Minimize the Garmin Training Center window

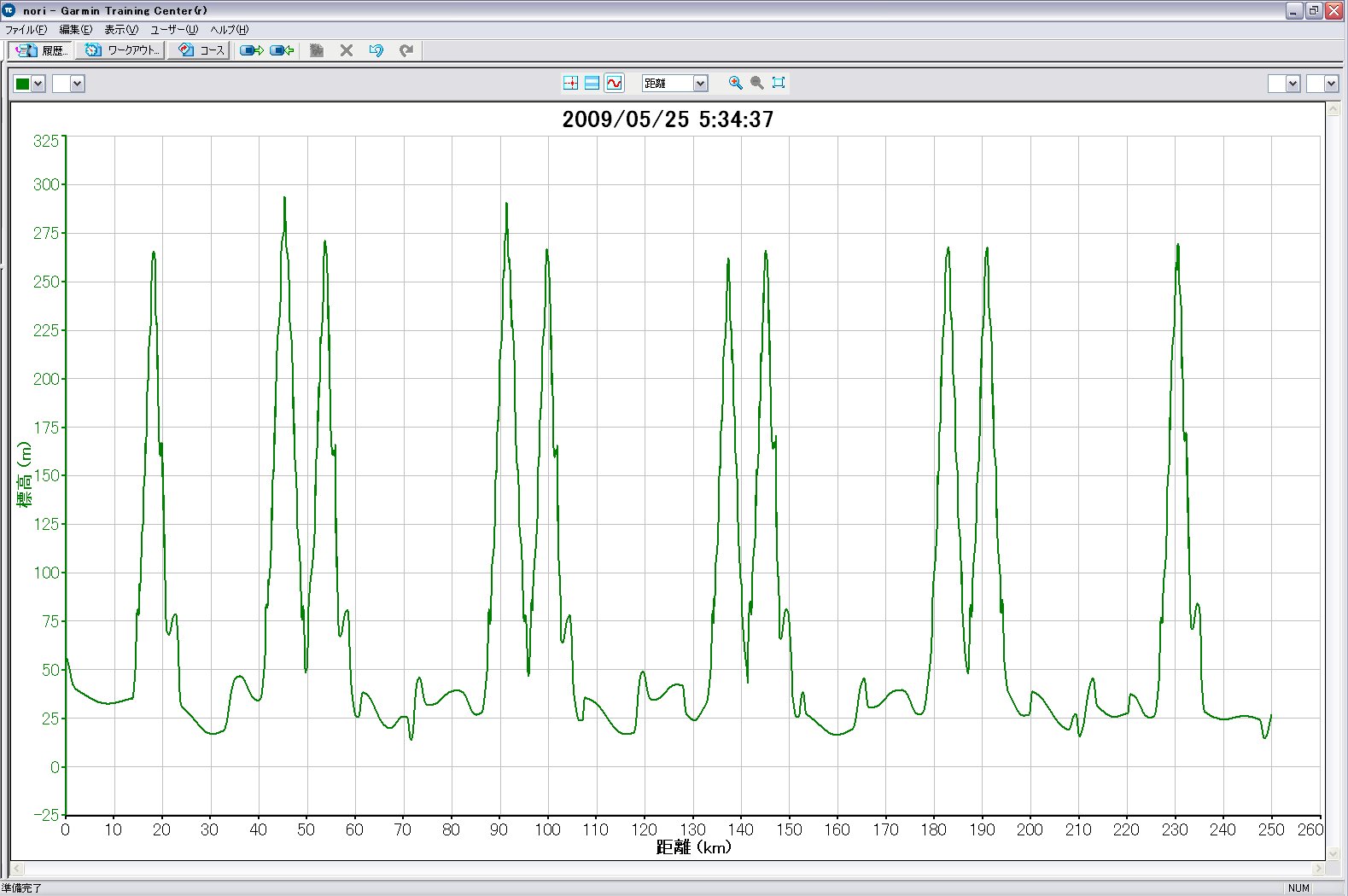pyautogui.click(x=1294, y=10)
